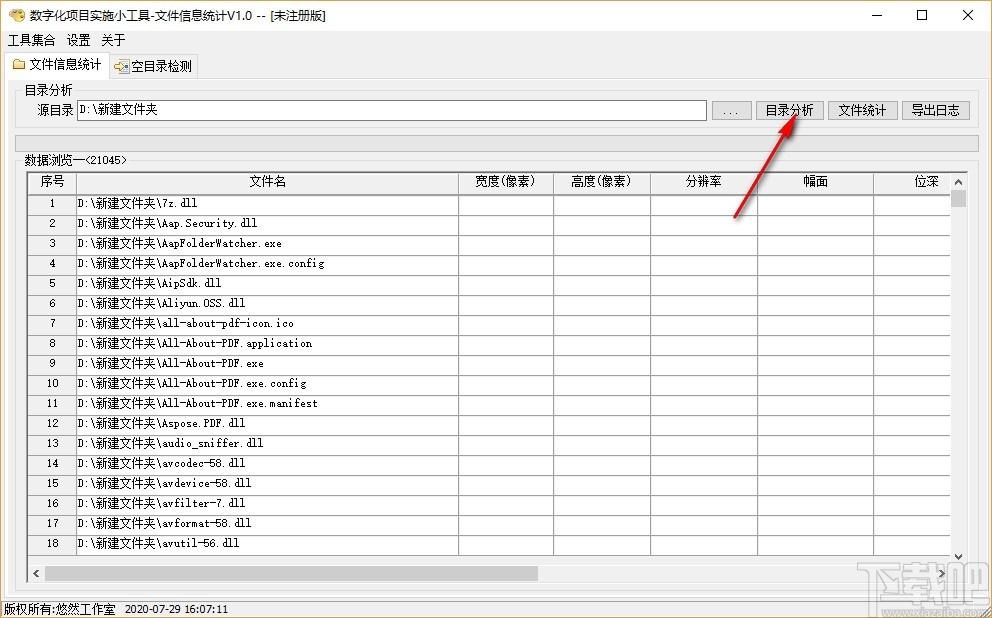The width and height of the screenshot is (992, 618).
Task: Select the row avfilter-7.dll
Action: (489, 504)
